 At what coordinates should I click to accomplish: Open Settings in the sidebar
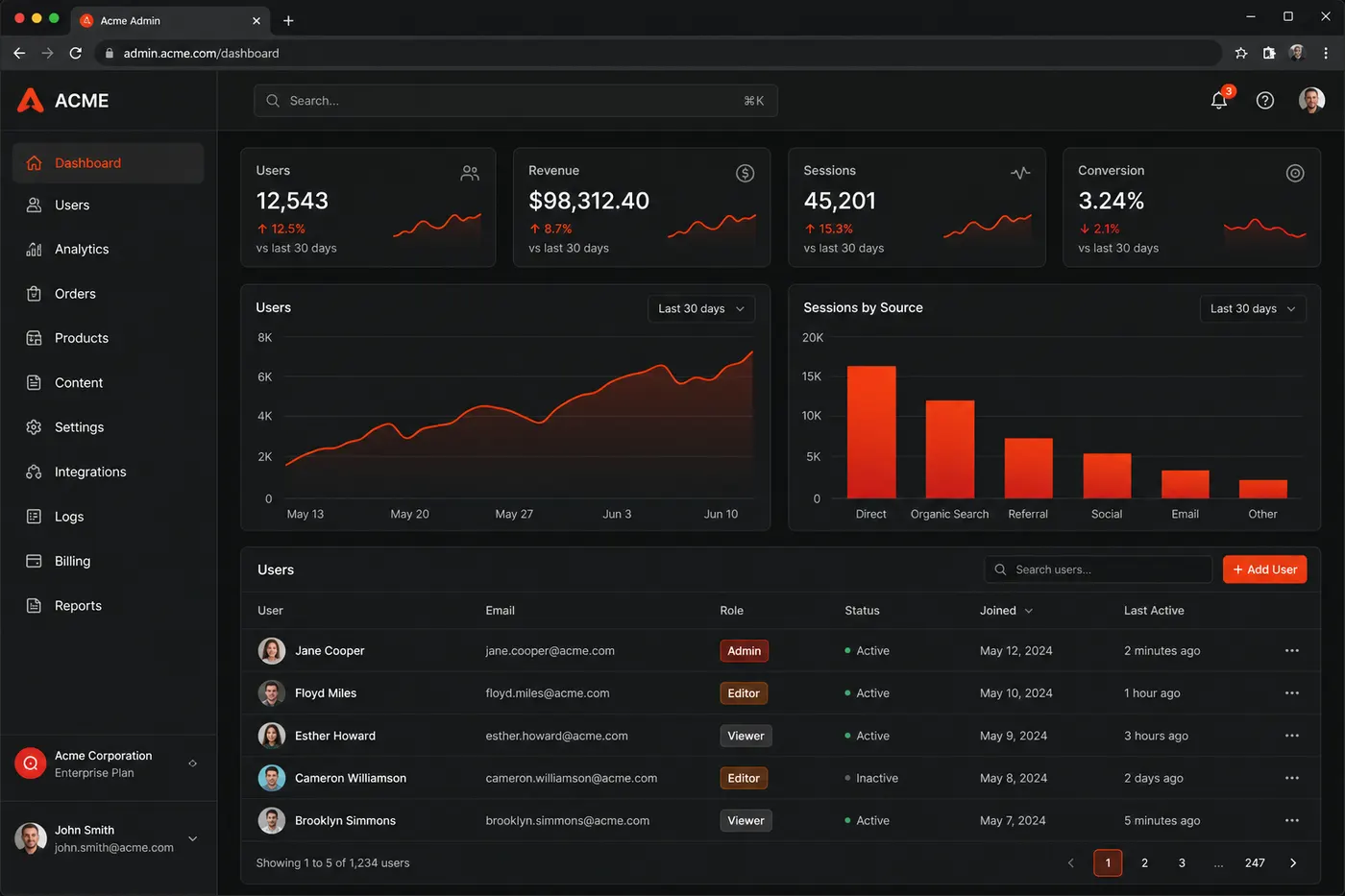(x=108, y=427)
